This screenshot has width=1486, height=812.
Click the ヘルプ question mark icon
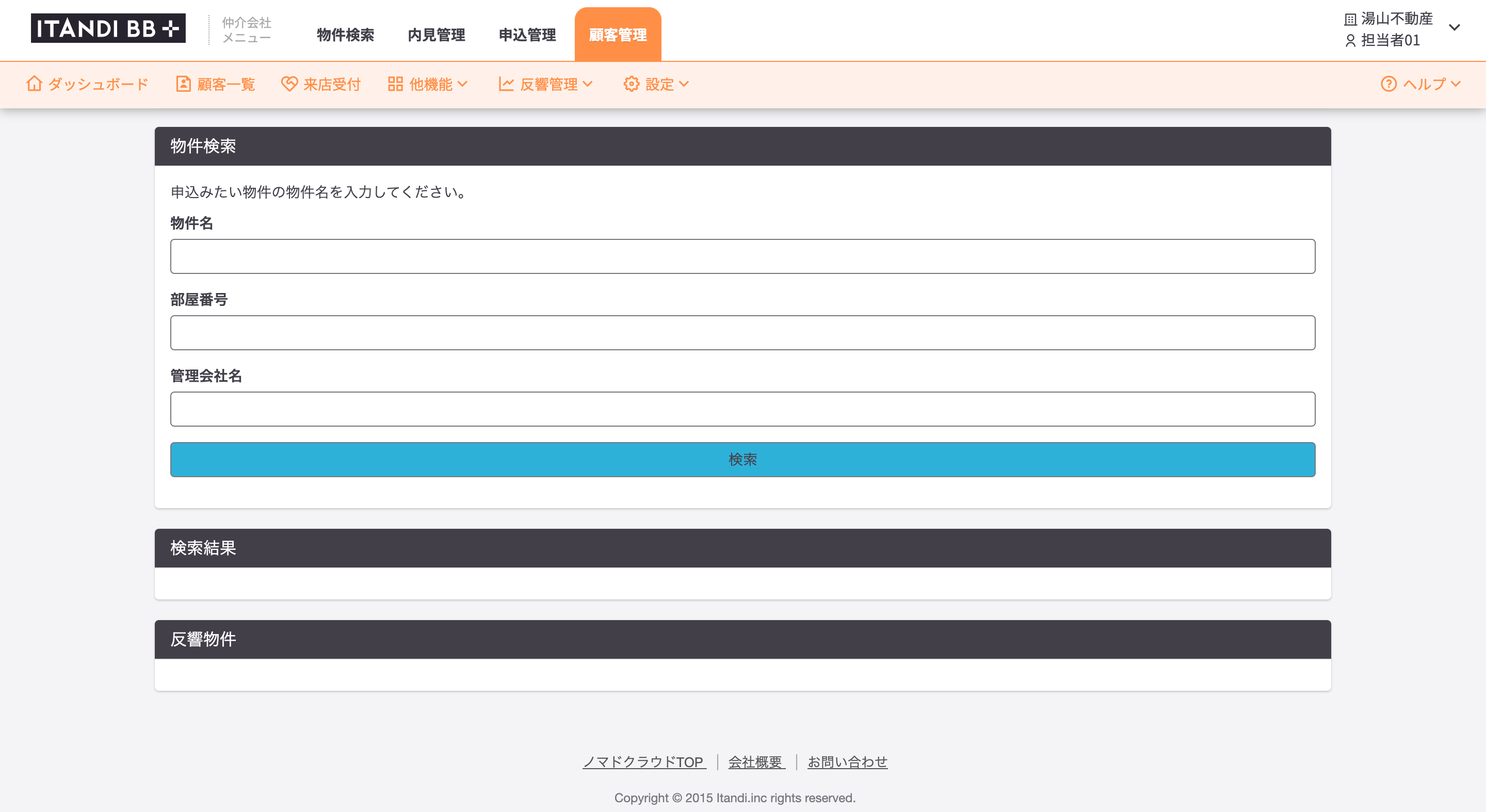pos(1388,84)
